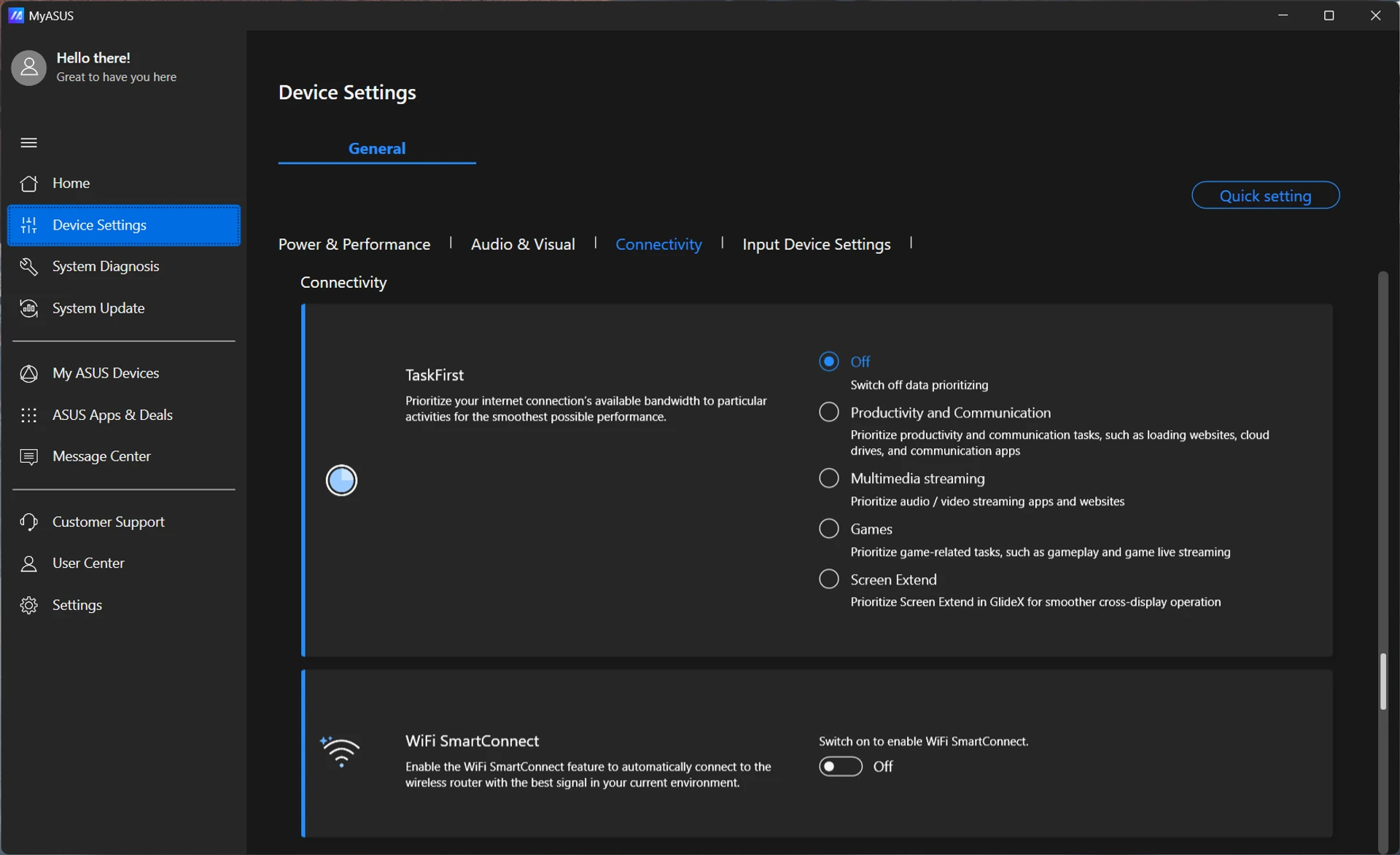This screenshot has height=855, width=1400.
Task: Click the "Games" option label
Action: tap(871, 529)
